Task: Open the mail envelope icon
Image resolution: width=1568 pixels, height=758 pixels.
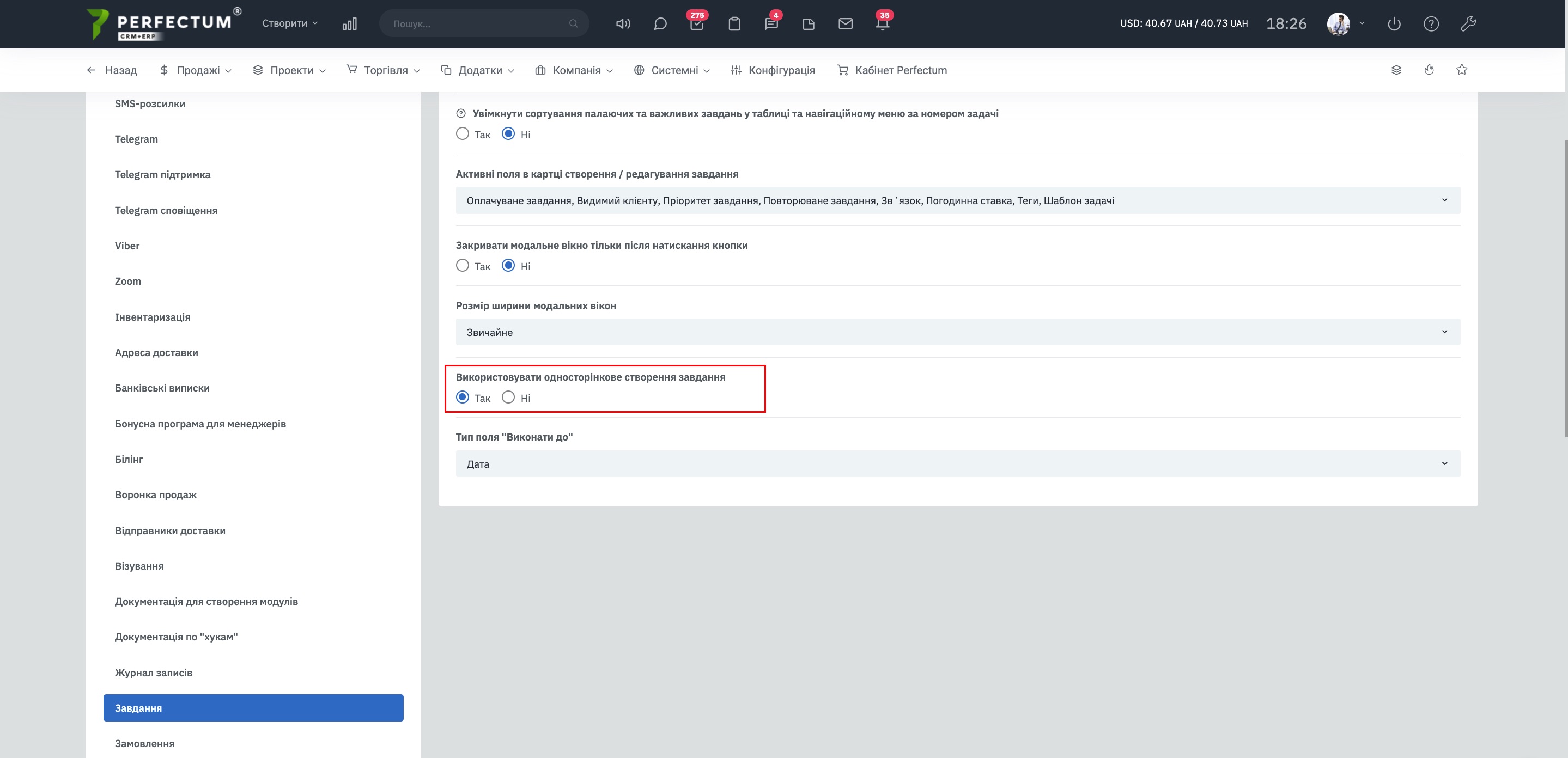Action: pyautogui.click(x=845, y=25)
